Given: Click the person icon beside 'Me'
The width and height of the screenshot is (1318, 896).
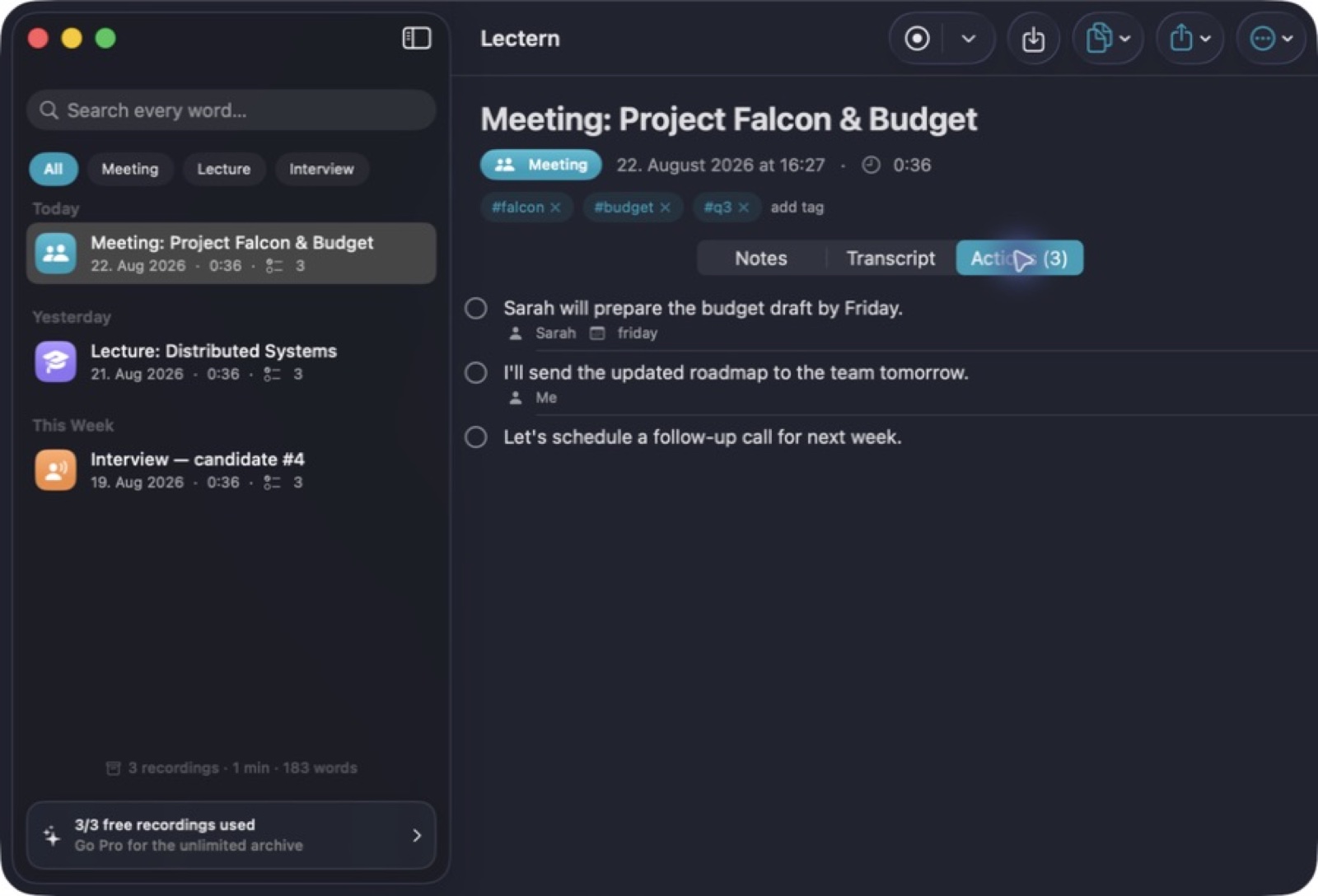Looking at the screenshot, I should tap(516, 398).
